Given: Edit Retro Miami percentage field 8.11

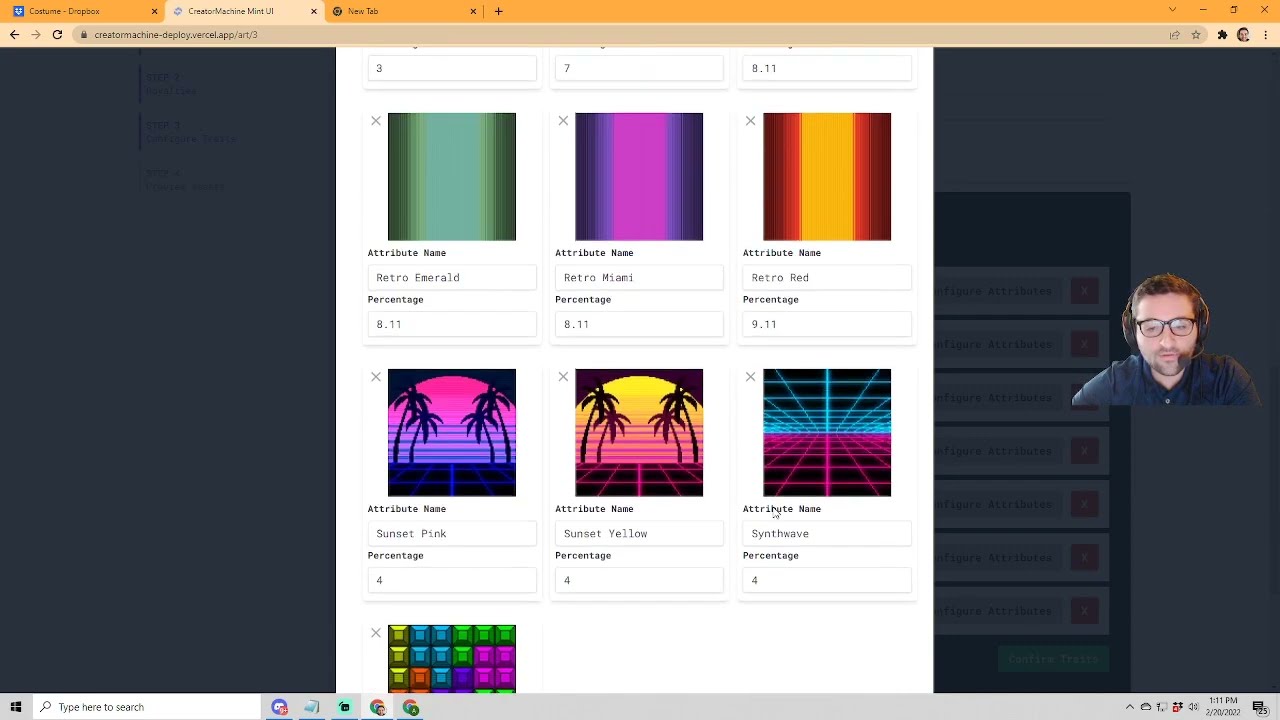Looking at the screenshot, I should point(639,324).
